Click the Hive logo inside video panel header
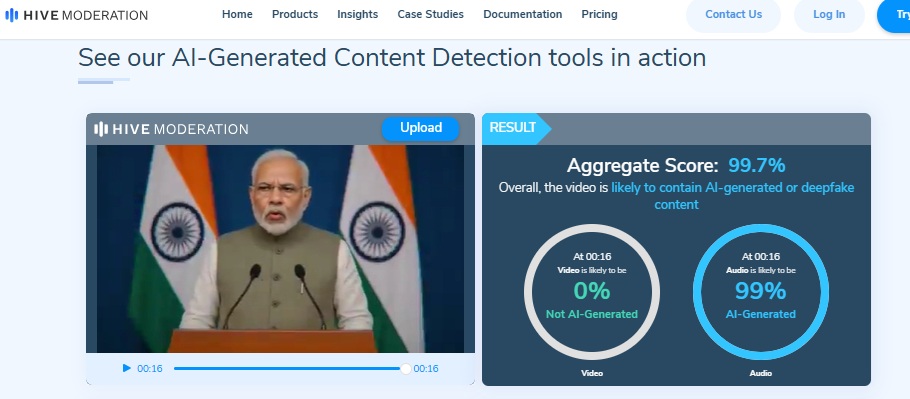The width and height of the screenshot is (910, 399). 171,129
